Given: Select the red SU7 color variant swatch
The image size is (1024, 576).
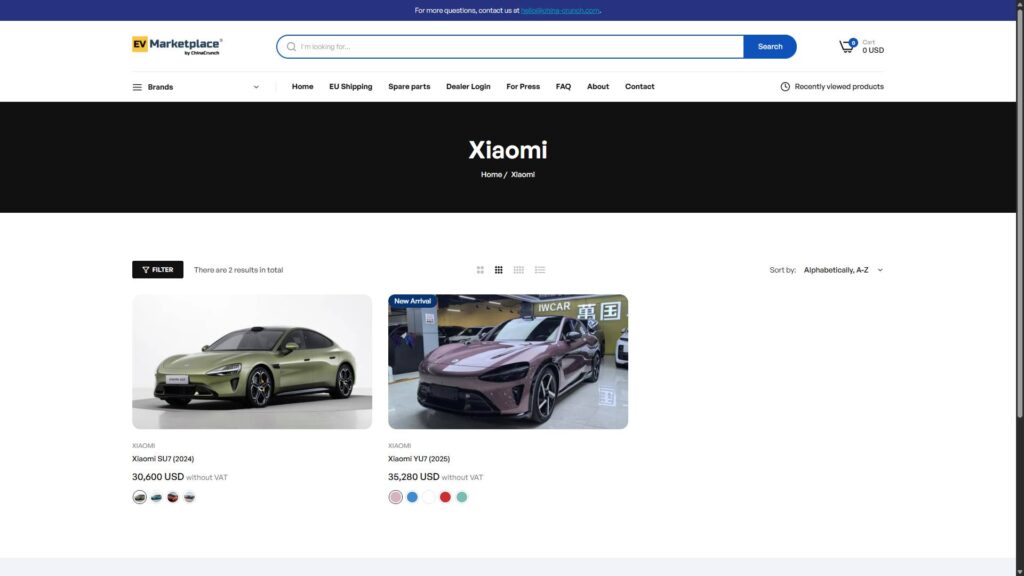Looking at the screenshot, I should click(x=172, y=497).
